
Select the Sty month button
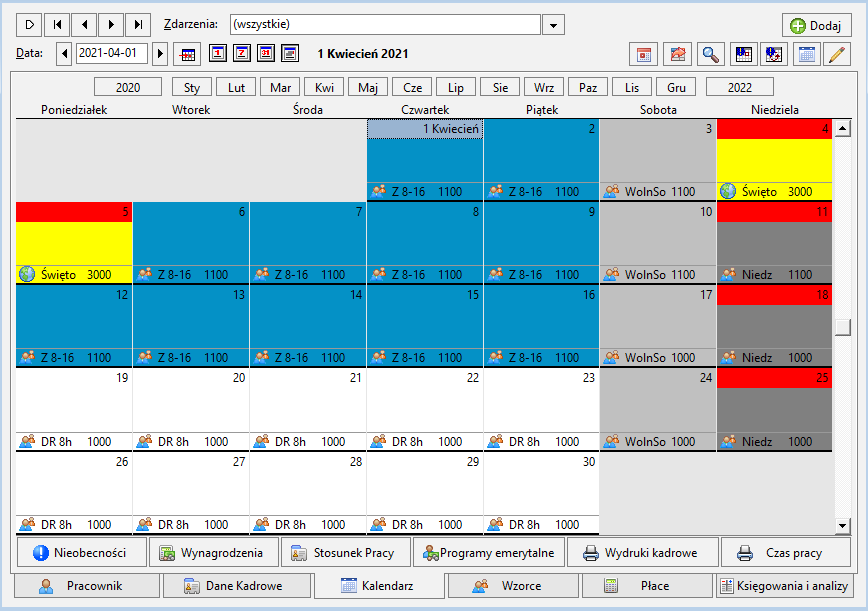click(x=192, y=87)
